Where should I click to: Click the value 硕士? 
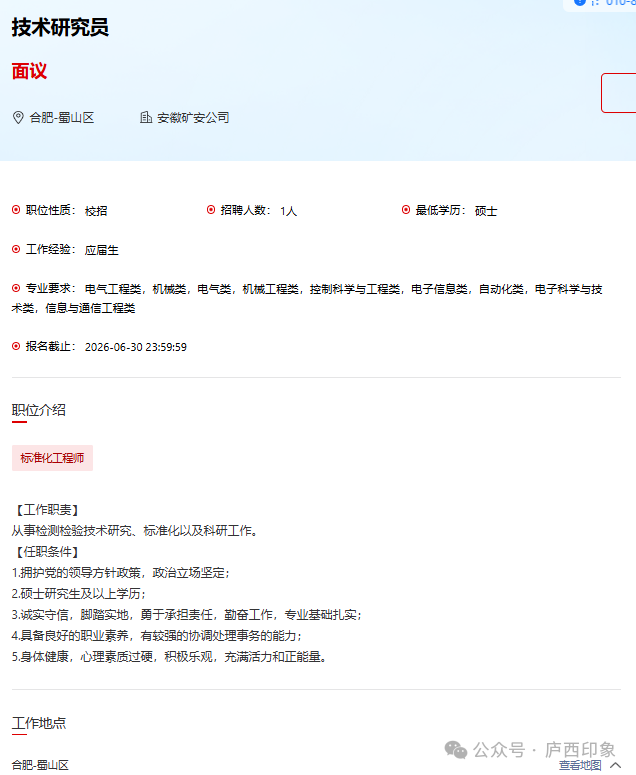pos(486,211)
